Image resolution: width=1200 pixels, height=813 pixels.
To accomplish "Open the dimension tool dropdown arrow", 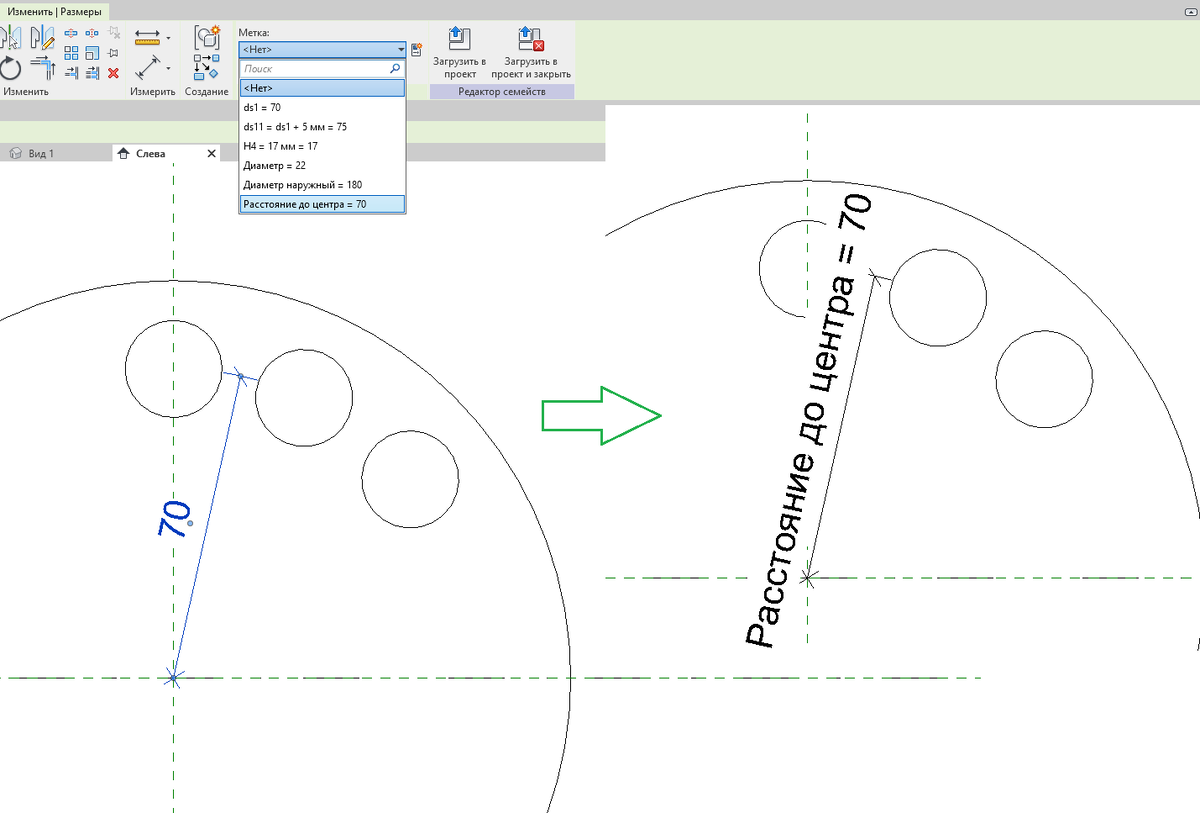I will click(168, 68).
